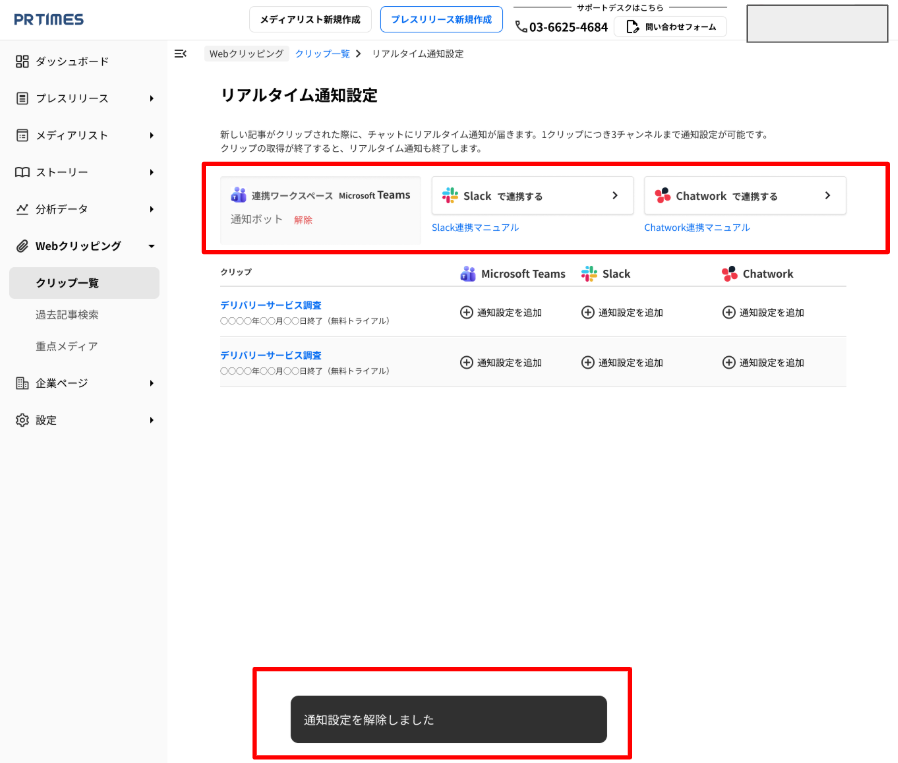This screenshot has height=763, width=898.
Task: Collapse the Webクリッピング submenu arrow
Action: [x=151, y=246]
